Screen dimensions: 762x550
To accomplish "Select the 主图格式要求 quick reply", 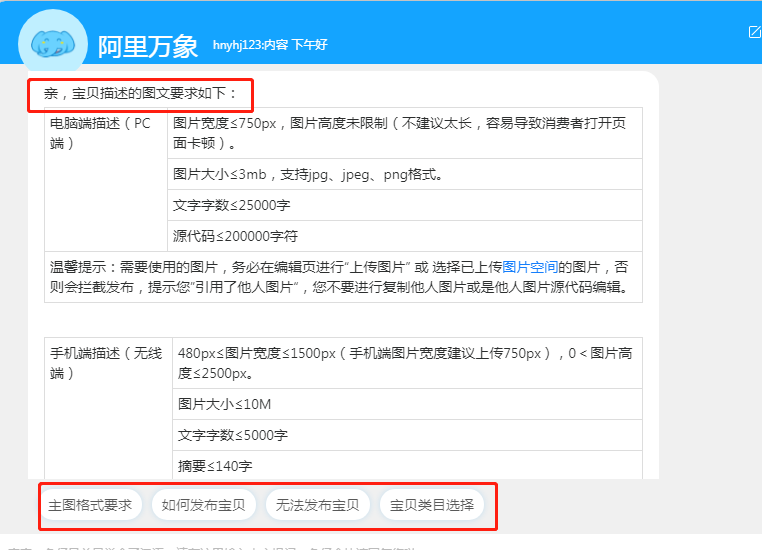I will tap(91, 505).
